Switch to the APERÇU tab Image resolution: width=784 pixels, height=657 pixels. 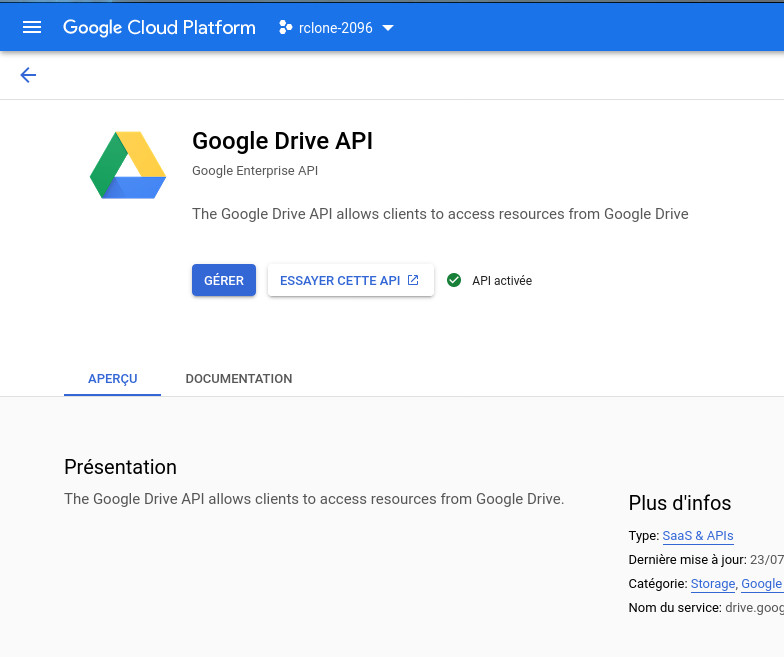click(x=112, y=378)
